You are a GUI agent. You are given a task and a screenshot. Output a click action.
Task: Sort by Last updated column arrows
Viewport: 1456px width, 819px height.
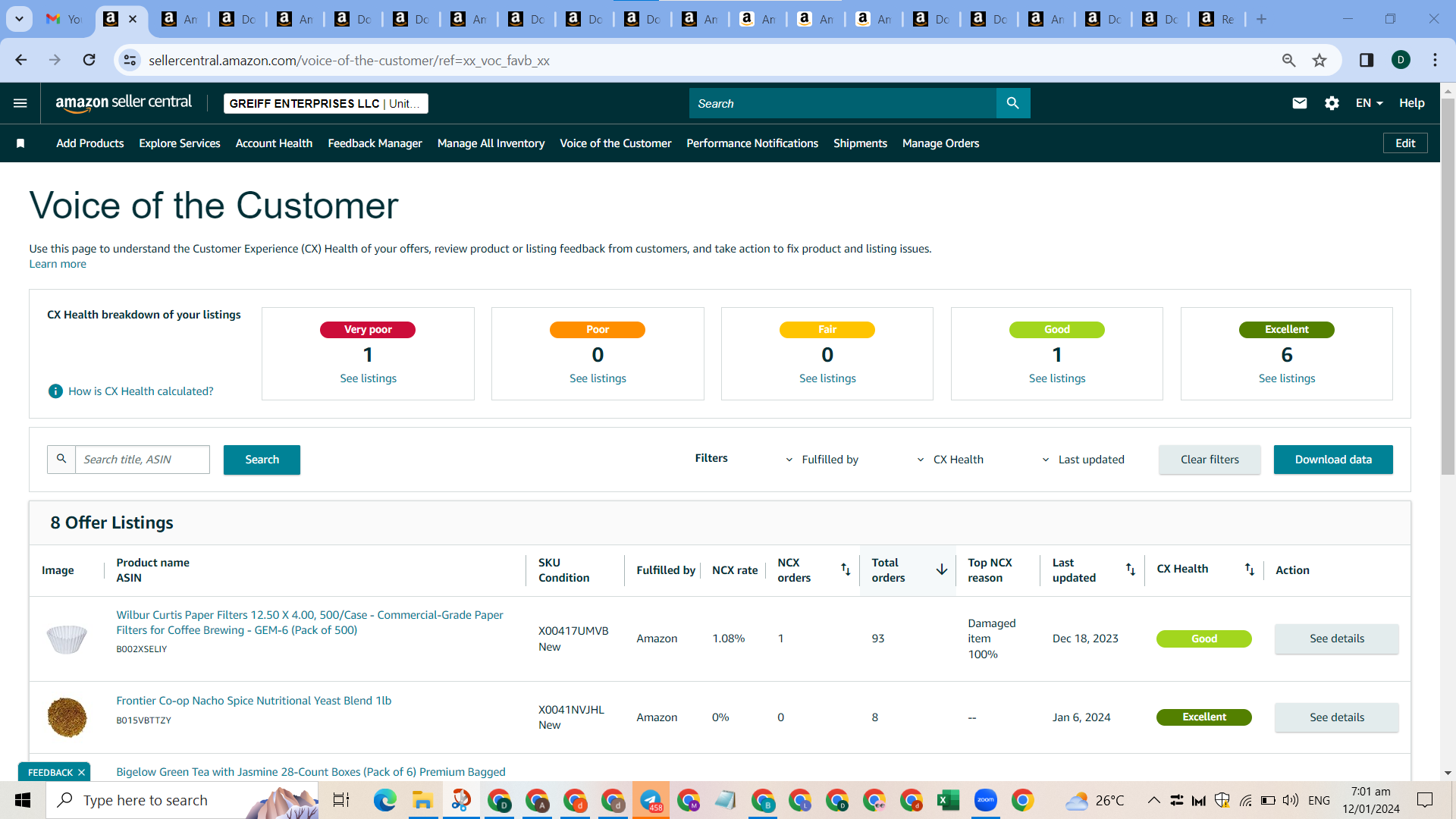[1131, 570]
